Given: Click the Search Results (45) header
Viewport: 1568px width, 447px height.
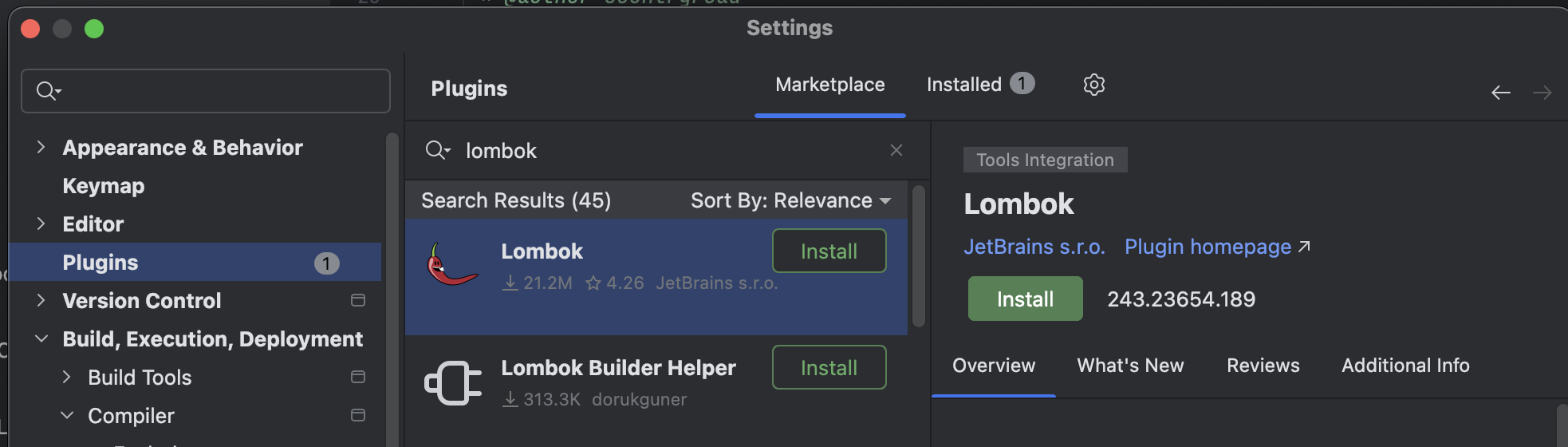Looking at the screenshot, I should pos(516,200).
